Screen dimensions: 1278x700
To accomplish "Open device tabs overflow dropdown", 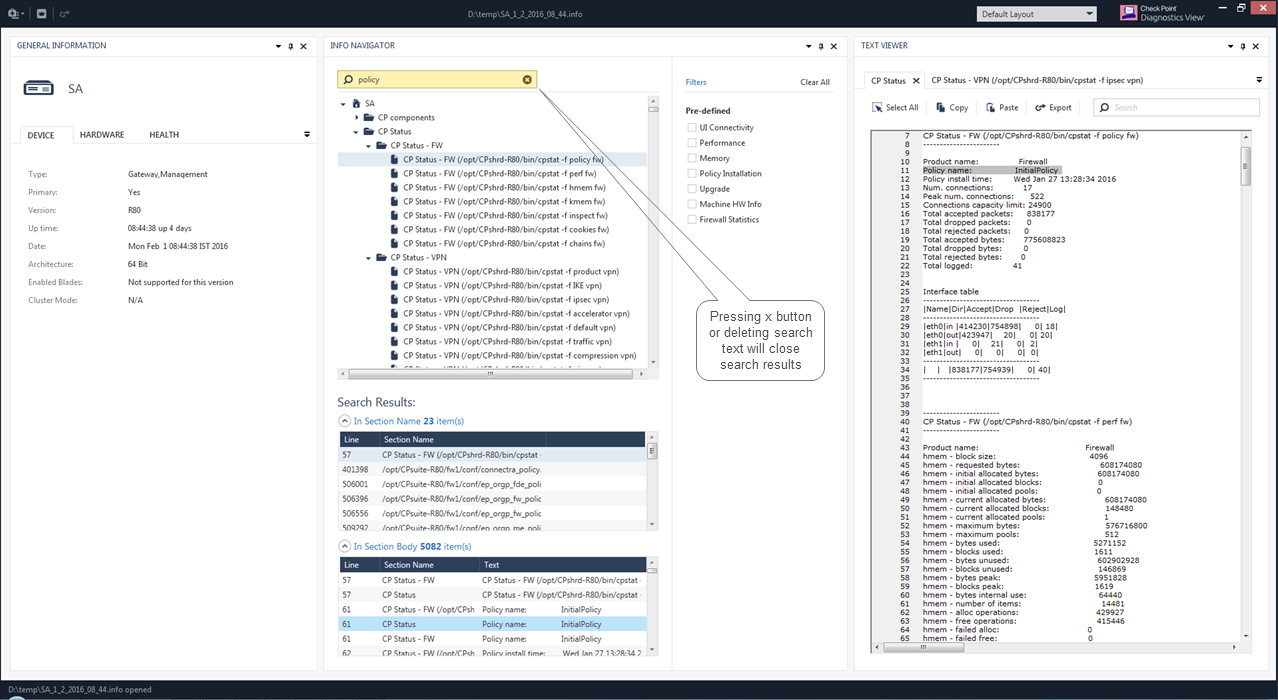I will 307,134.
